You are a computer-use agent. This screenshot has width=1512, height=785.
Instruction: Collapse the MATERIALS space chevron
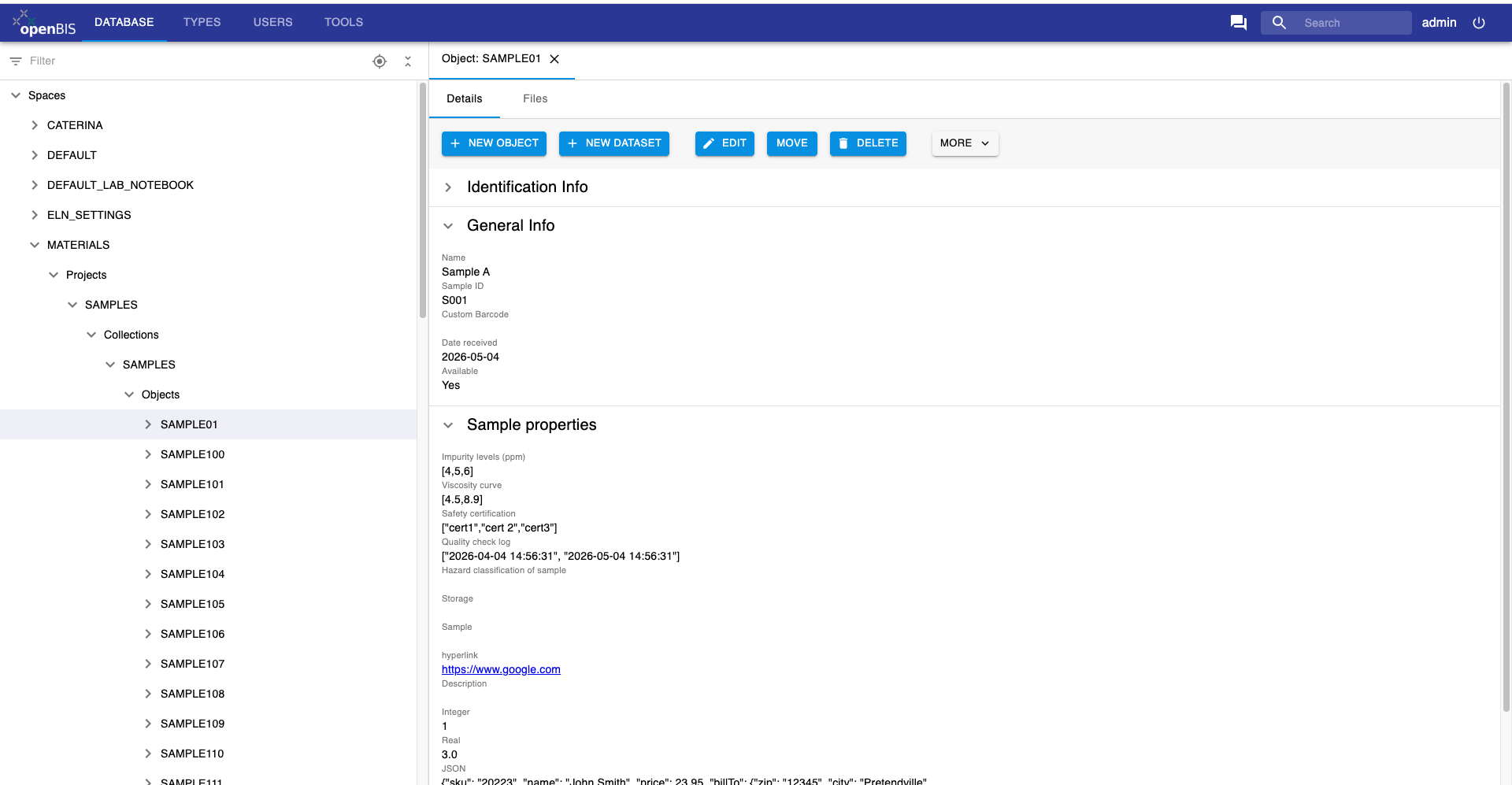coord(35,245)
